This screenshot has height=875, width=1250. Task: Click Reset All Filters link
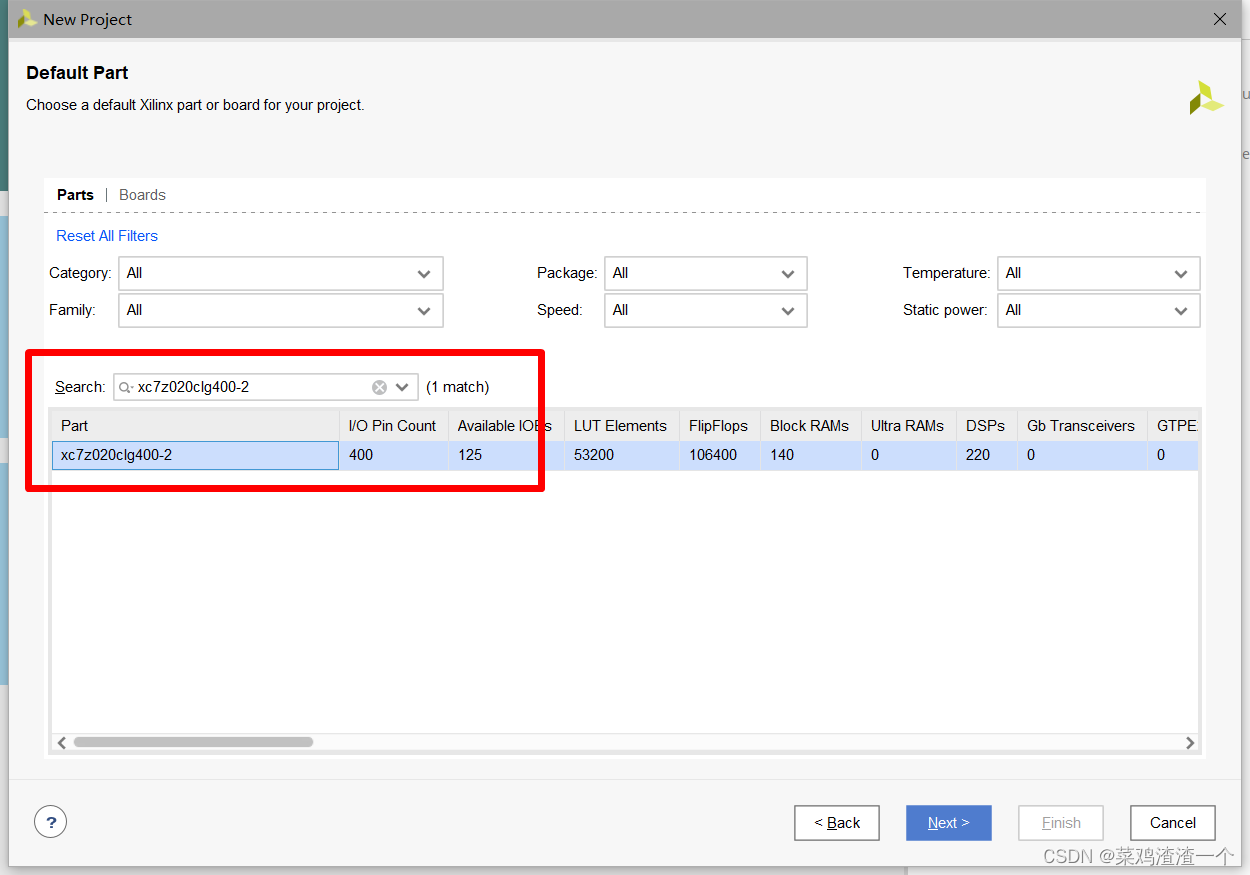(x=107, y=236)
